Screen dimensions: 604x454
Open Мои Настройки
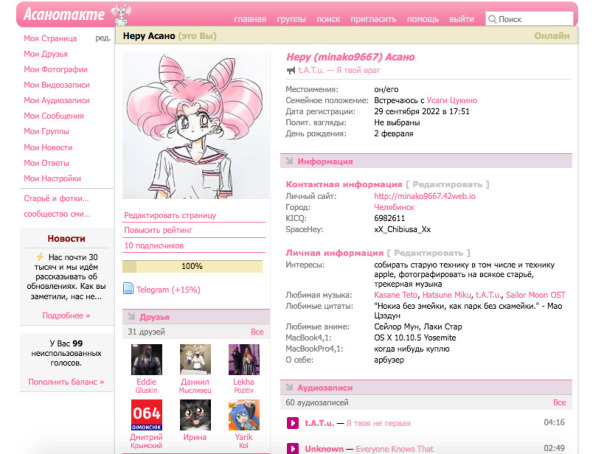[52, 178]
